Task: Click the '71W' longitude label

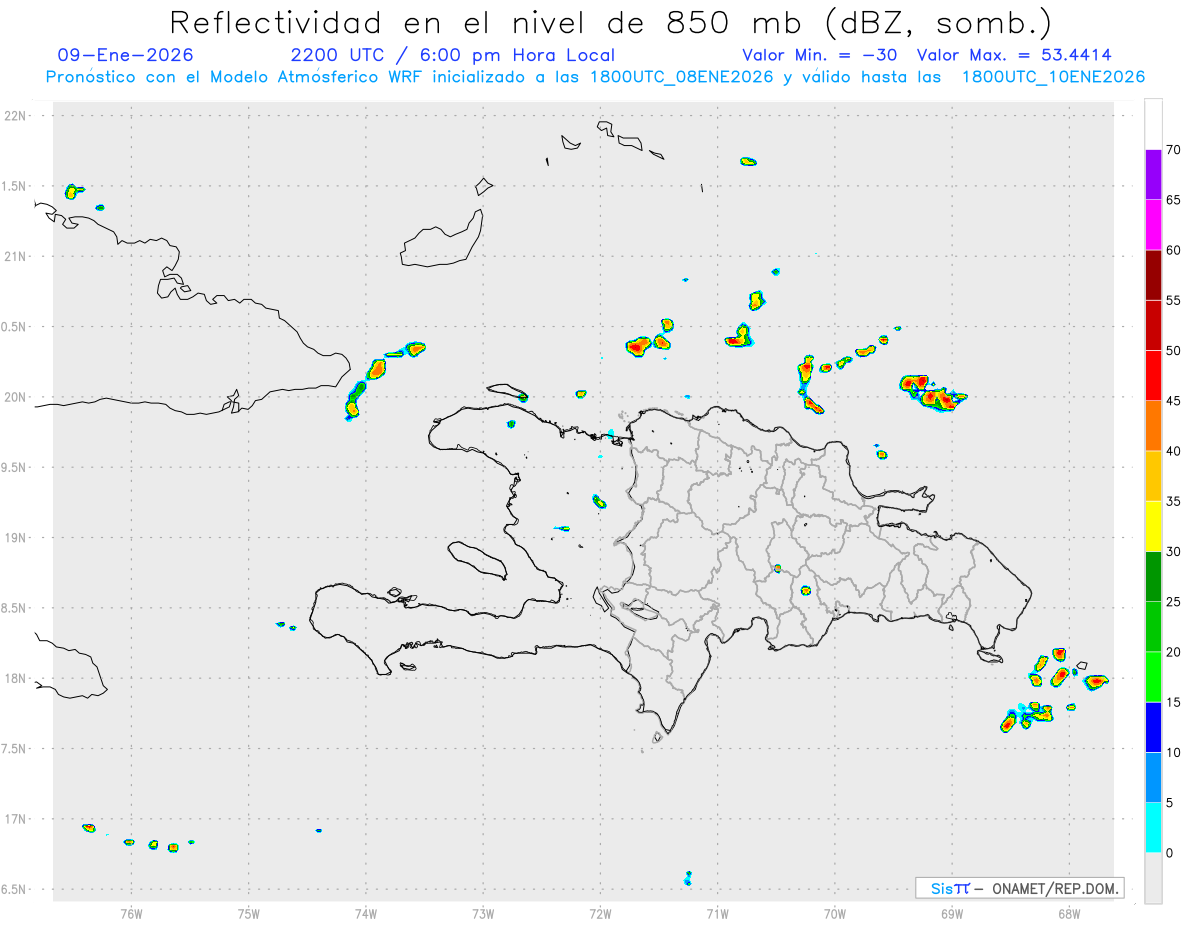Action: (x=717, y=913)
